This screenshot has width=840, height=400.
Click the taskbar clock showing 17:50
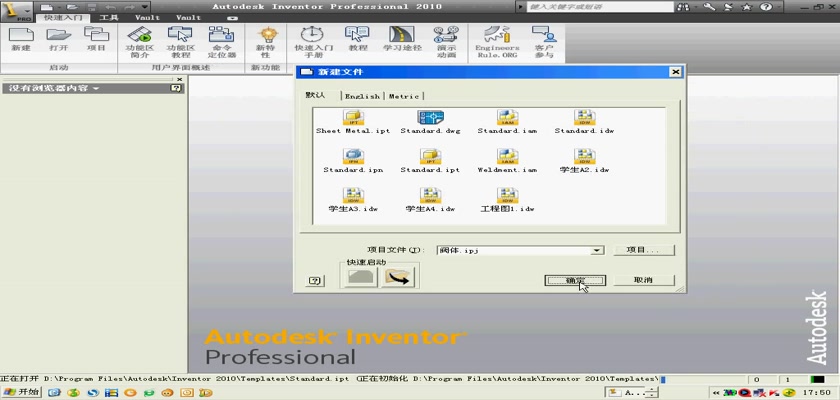[x=818, y=393]
